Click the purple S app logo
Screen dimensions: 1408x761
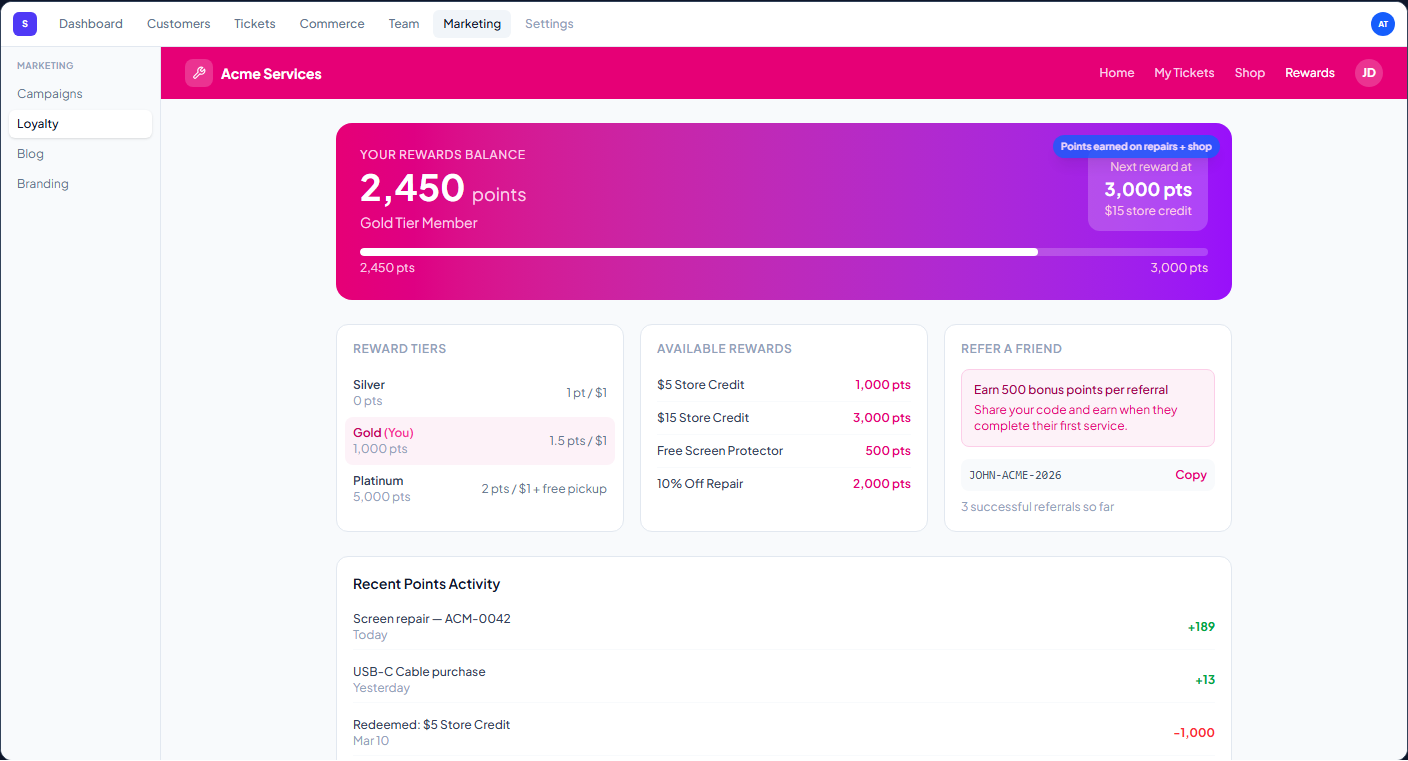pyautogui.click(x=25, y=24)
